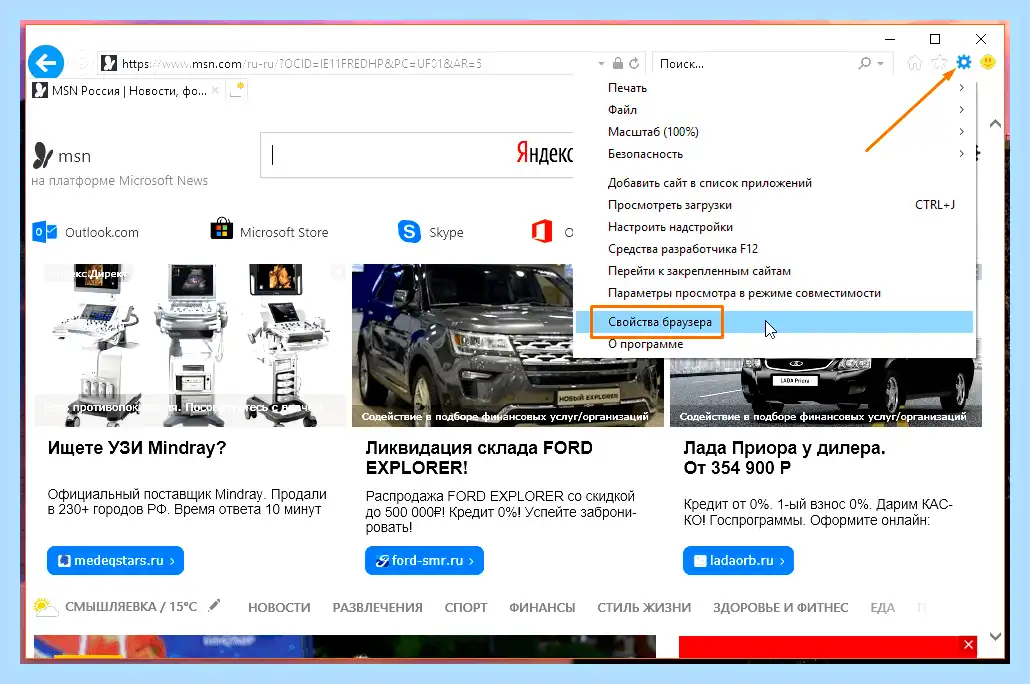Open the ФИНАНСЫ section

[542, 608]
